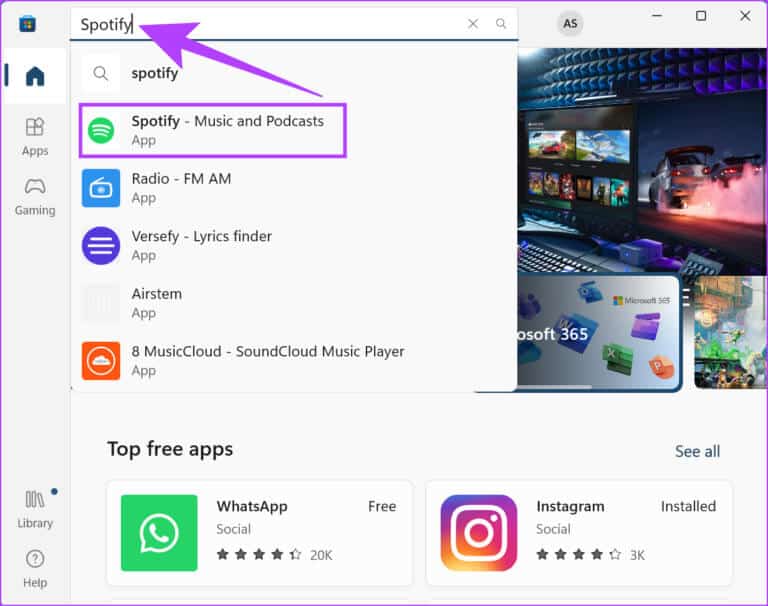Click See all for Top free apps
The width and height of the screenshot is (768, 606).
[x=697, y=451]
